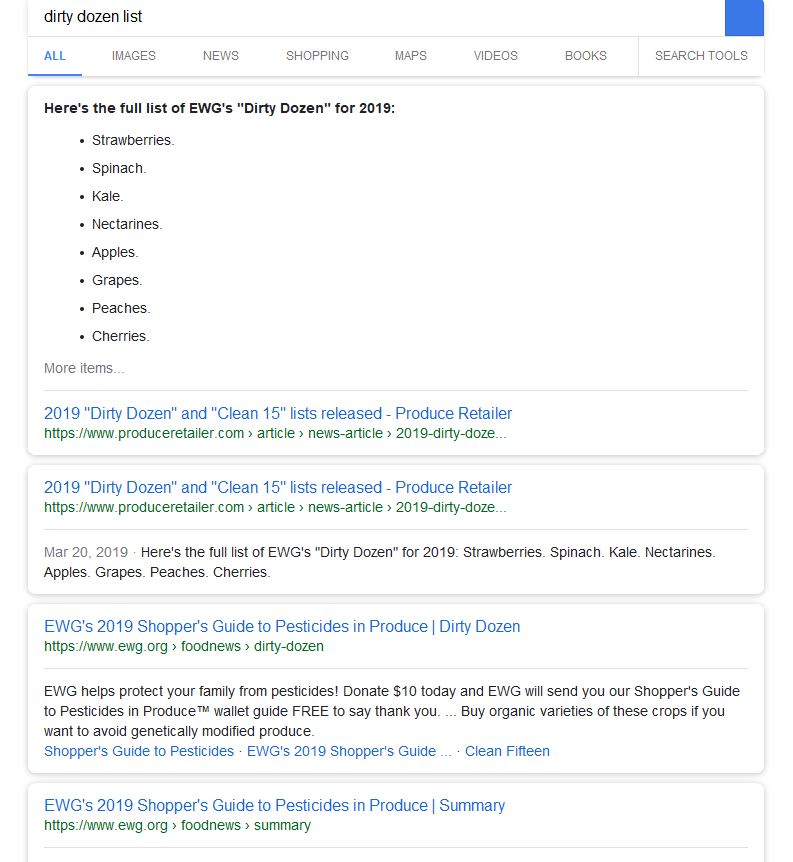Open the "EWG's 2019 Shopper's Guide ..." sitelink
The height and width of the screenshot is (862, 793).
[349, 752]
